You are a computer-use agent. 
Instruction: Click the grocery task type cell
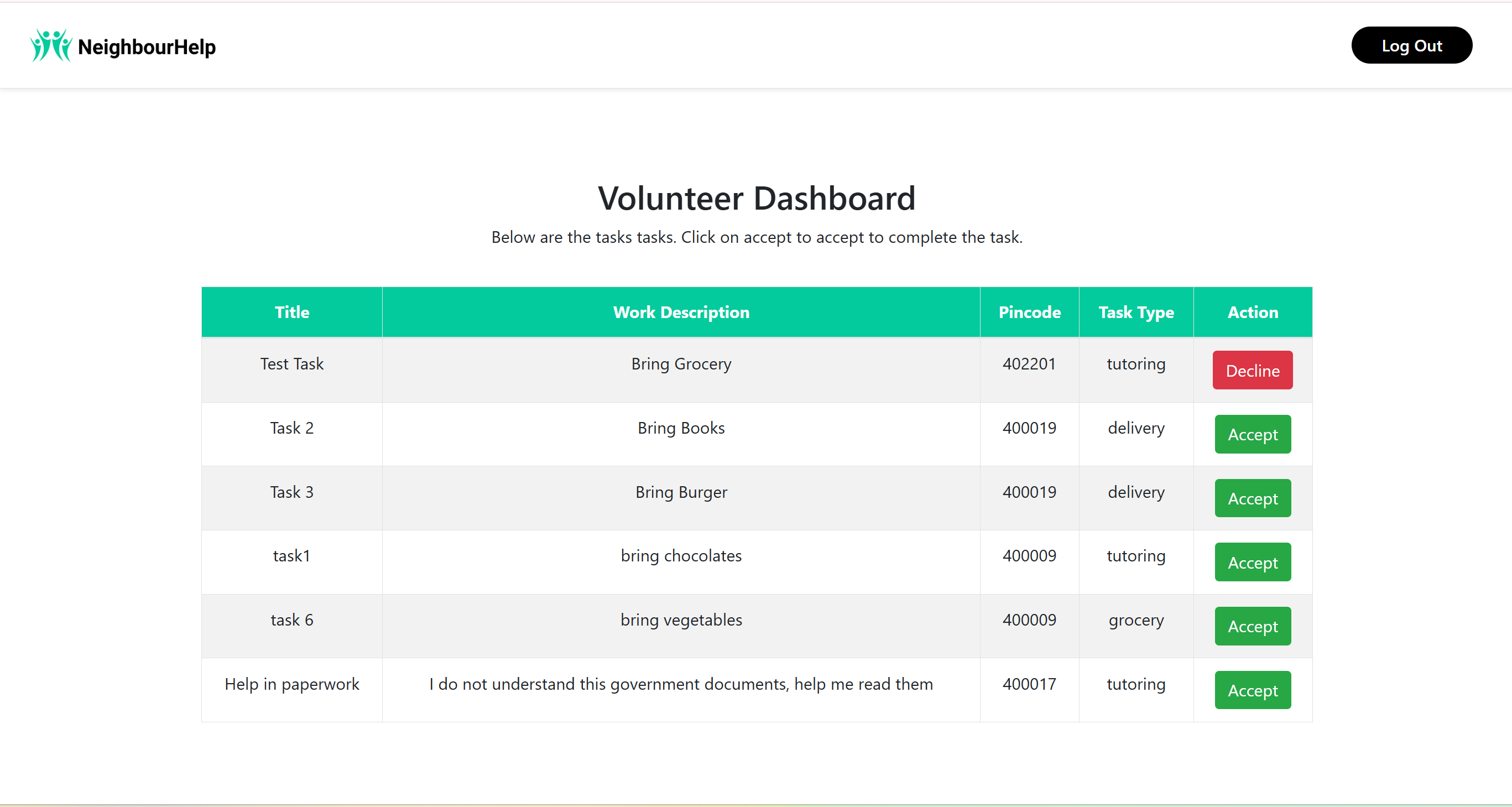point(1136,620)
